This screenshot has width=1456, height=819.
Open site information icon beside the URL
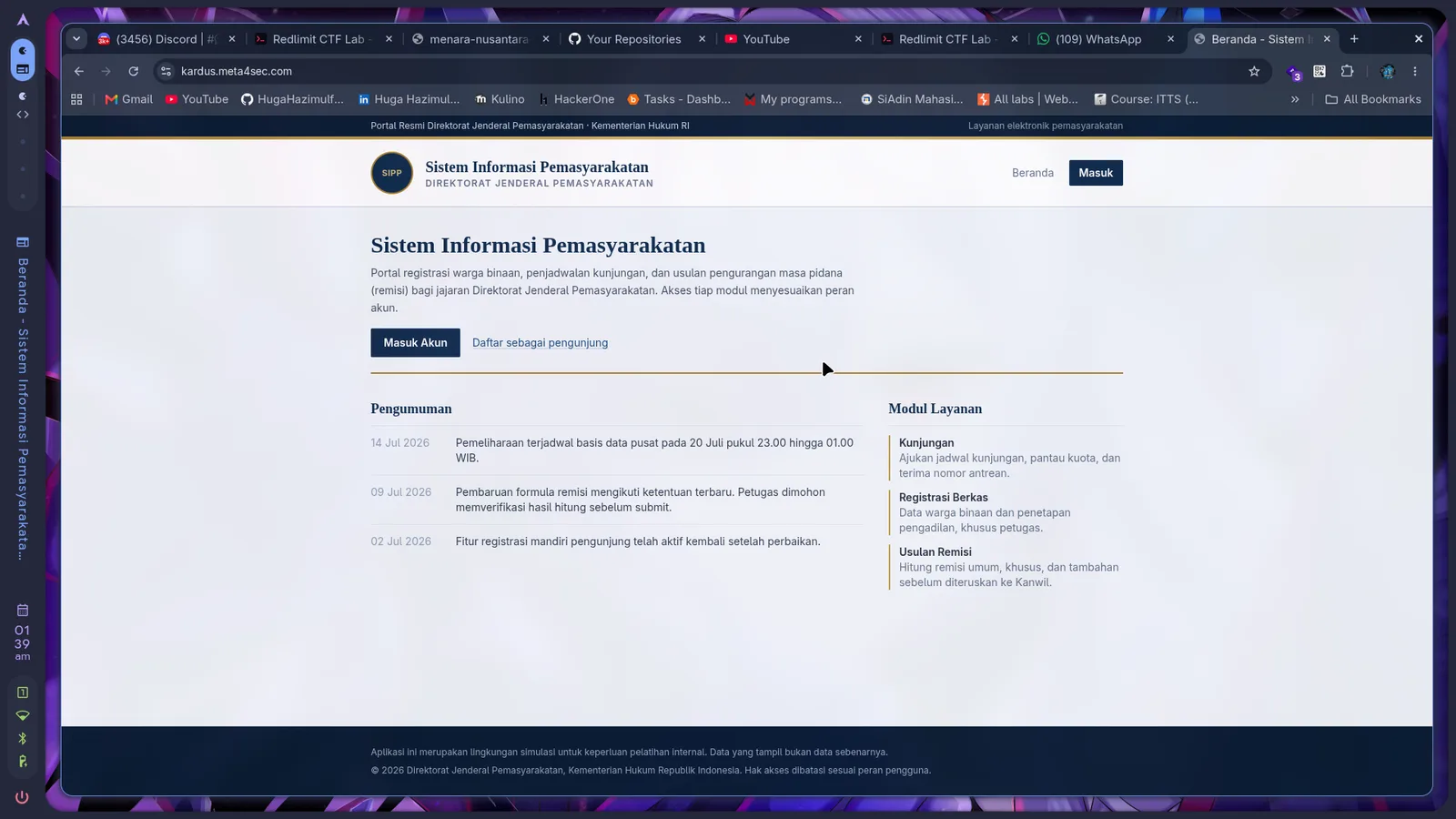(166, 71)
